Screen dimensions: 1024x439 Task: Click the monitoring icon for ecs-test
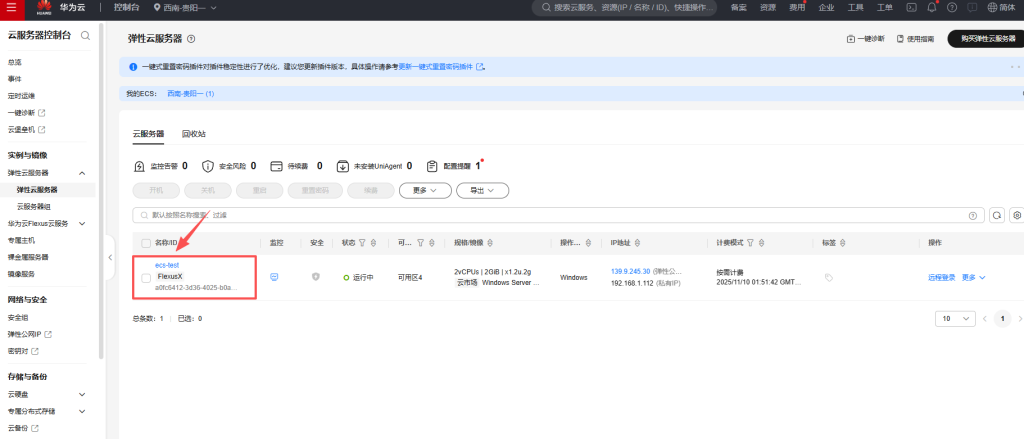pos(274,277)
